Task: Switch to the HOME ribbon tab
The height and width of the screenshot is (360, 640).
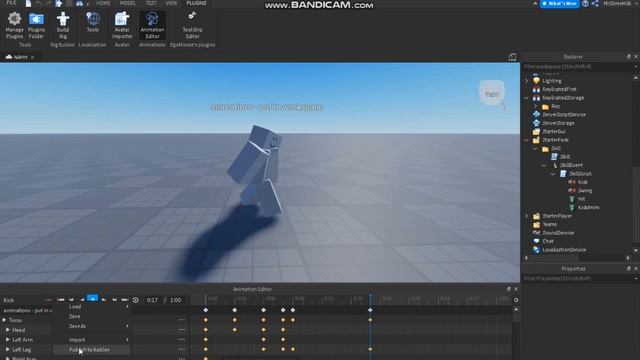Action: coord(103,3)
